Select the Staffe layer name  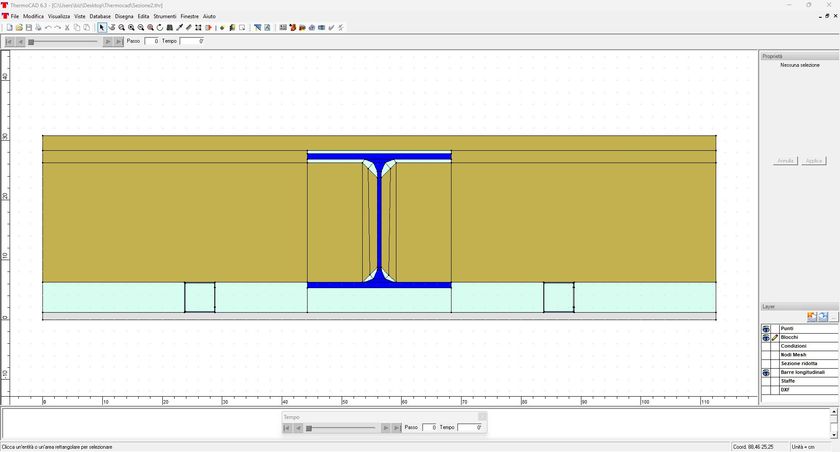click(788, 381)
